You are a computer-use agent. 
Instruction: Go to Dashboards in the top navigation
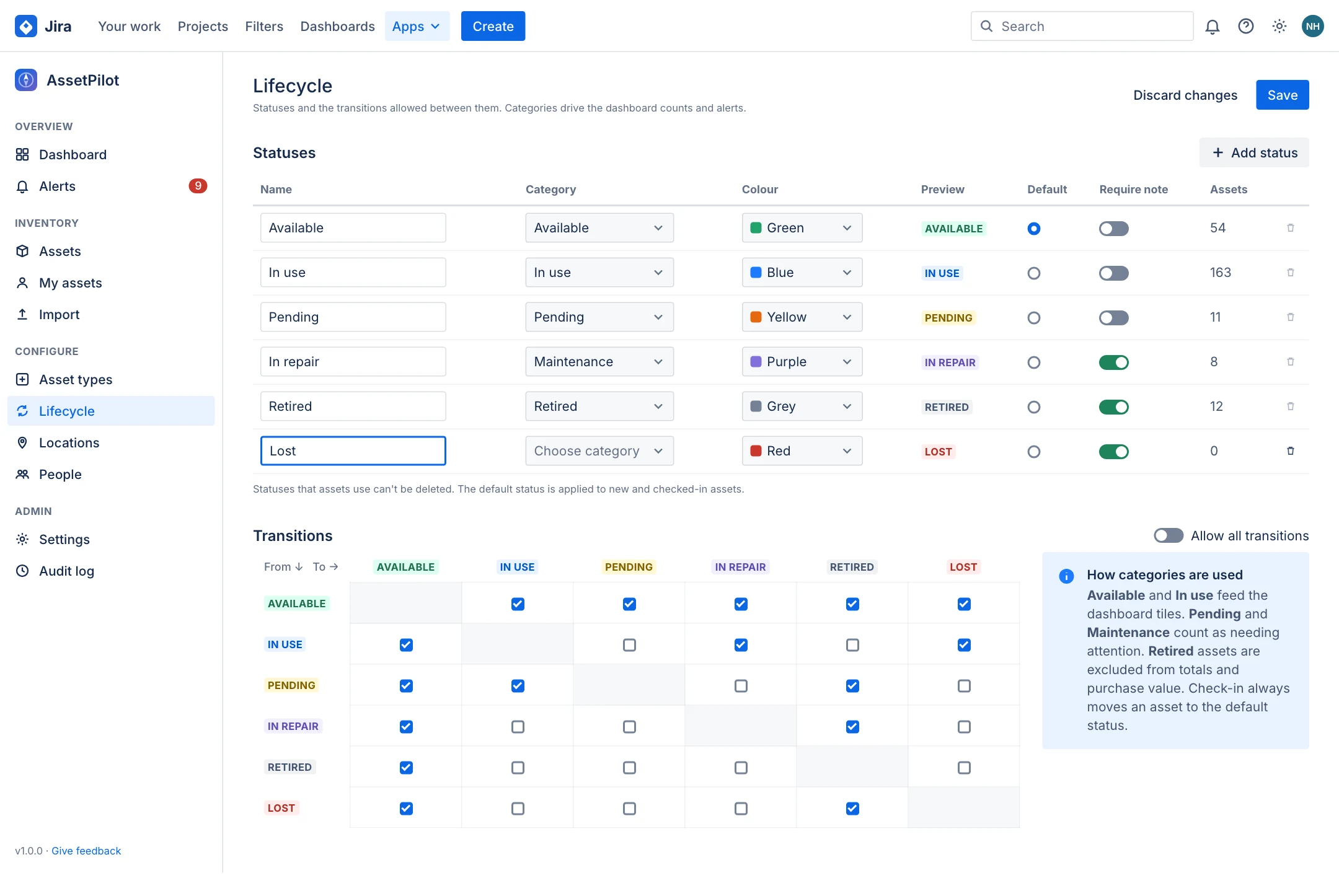(x=337, y=26)
